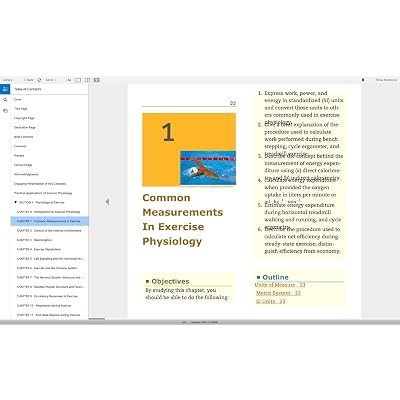Click the Outline heading
Viewport: 400px width, 400px height.
point(275,277)
